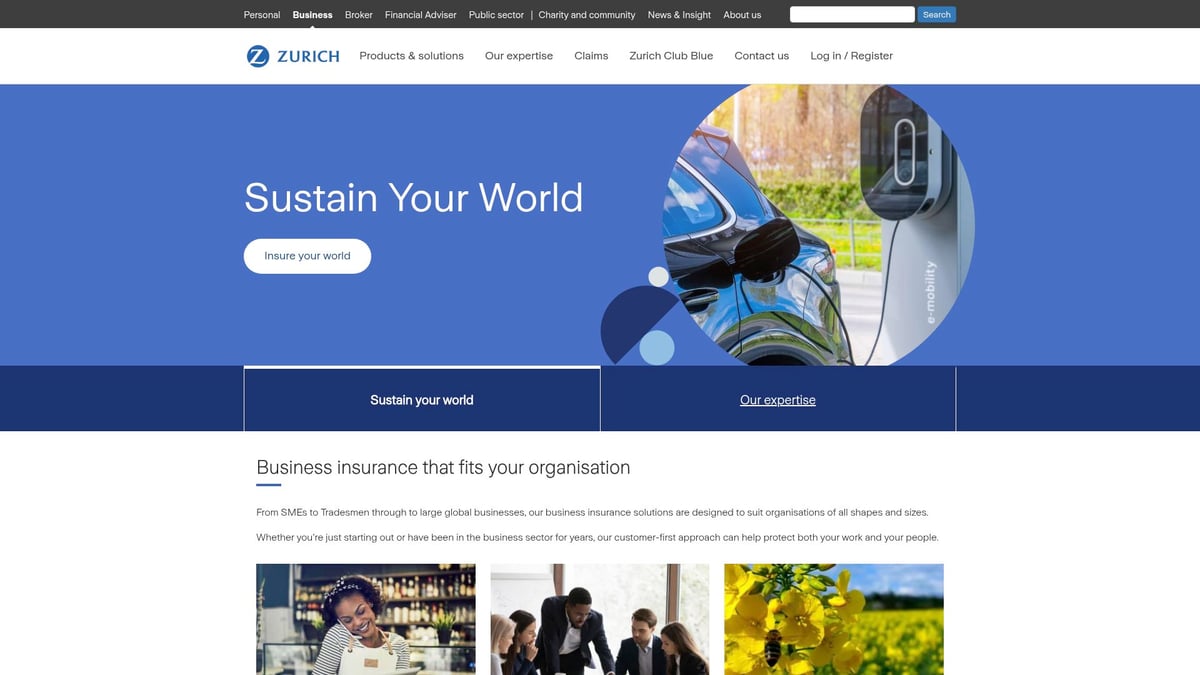Open News & Insight

(x=679, y=14)
